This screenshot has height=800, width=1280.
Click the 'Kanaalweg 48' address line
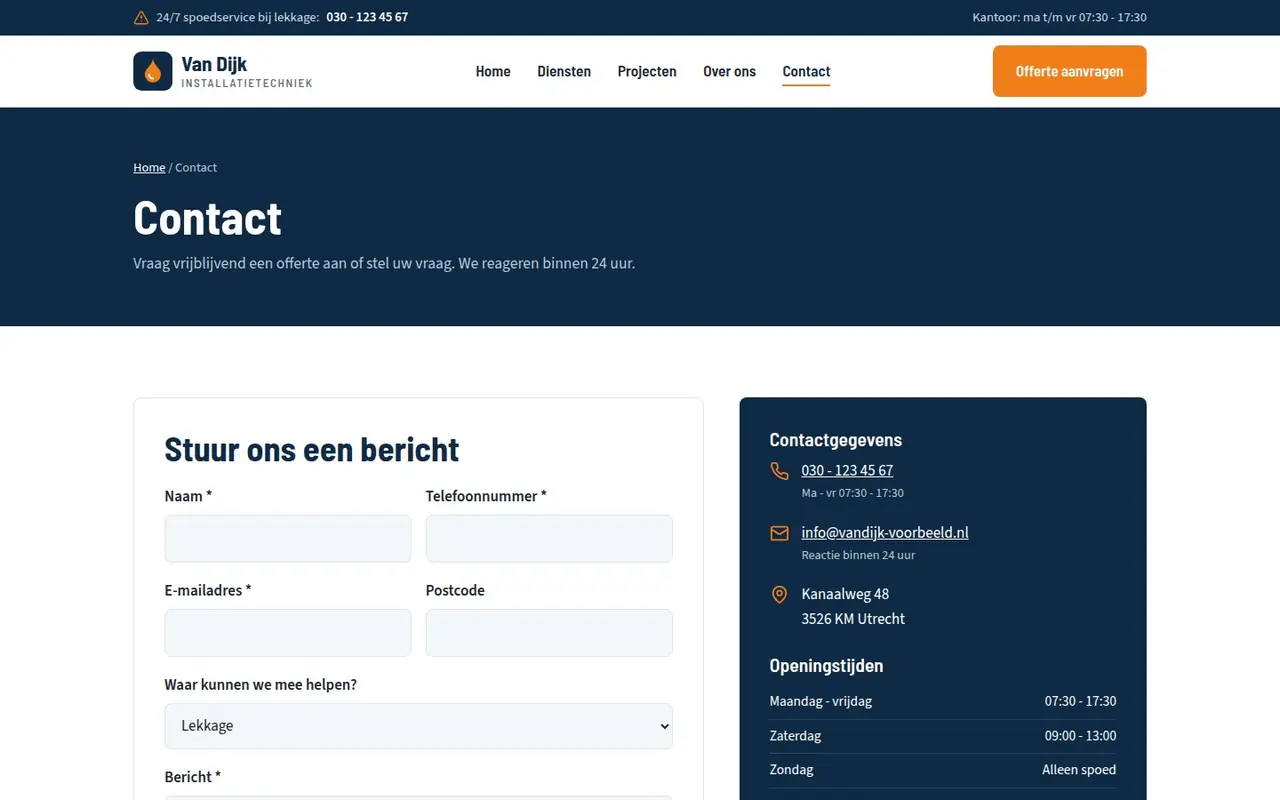point(845,595)
